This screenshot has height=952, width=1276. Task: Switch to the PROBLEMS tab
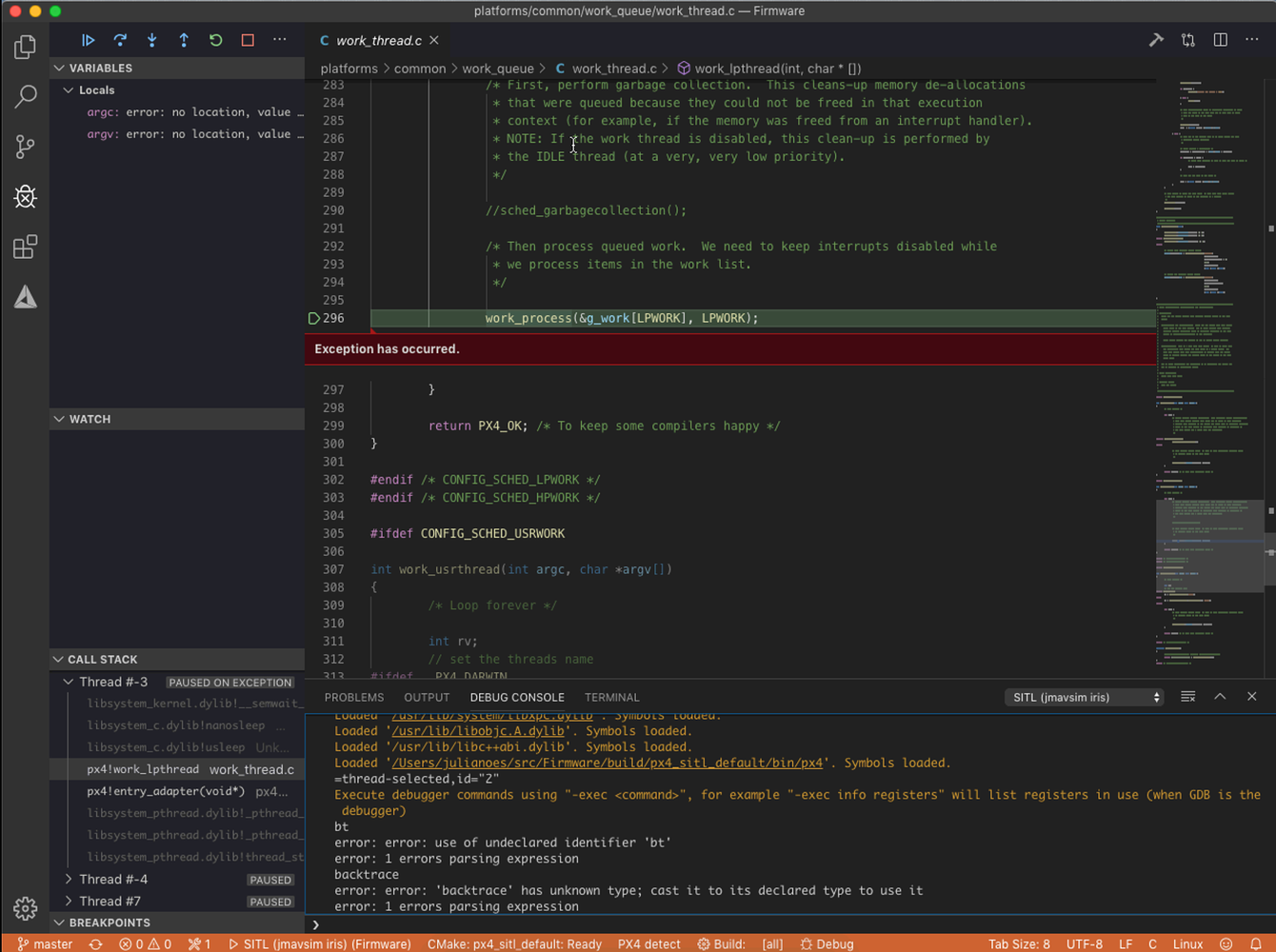click(353, 697)
